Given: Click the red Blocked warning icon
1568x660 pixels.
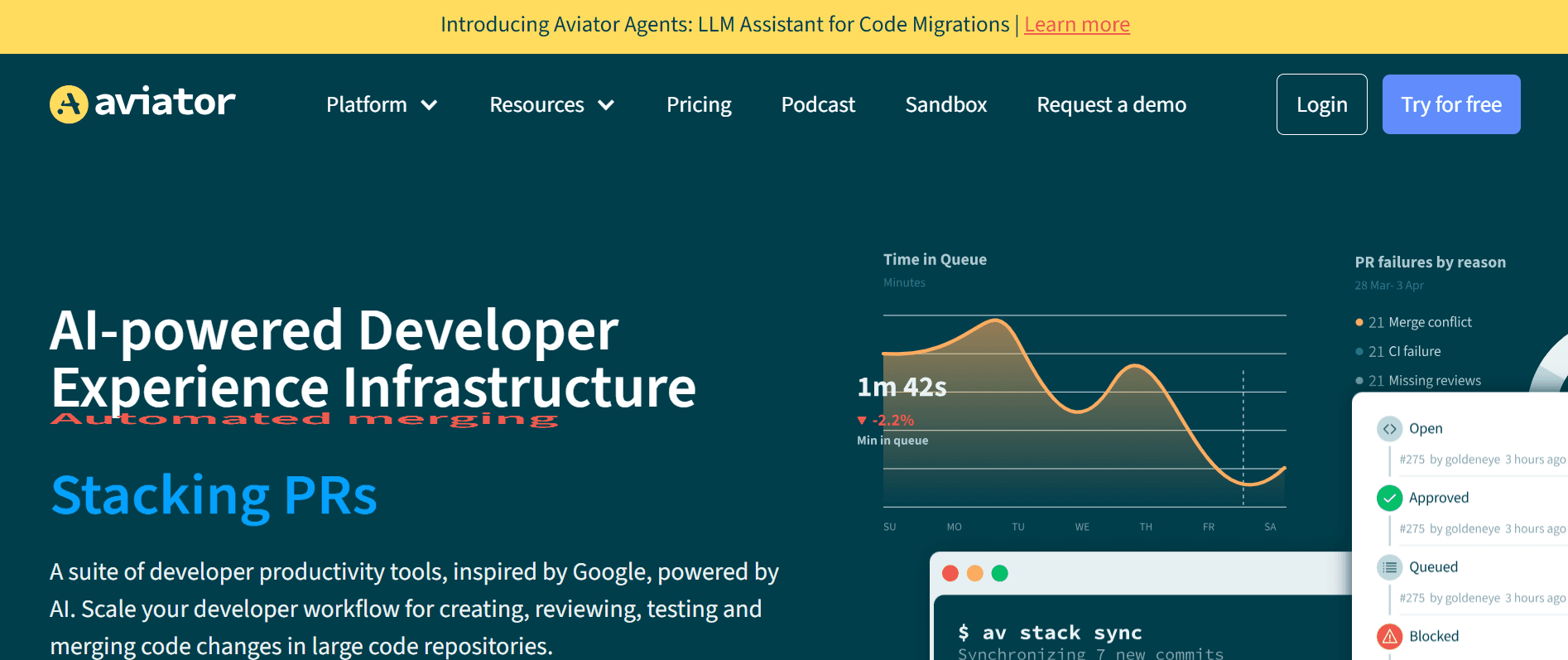Looking at the screenshot, I should pos(1389,636).
